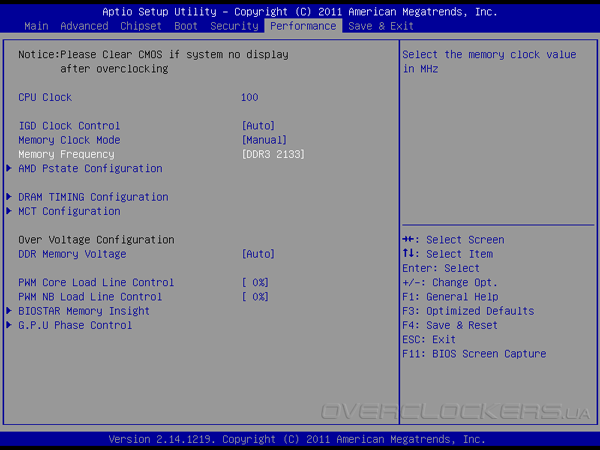Enter MCT Configuration submenu

[69, 211]
